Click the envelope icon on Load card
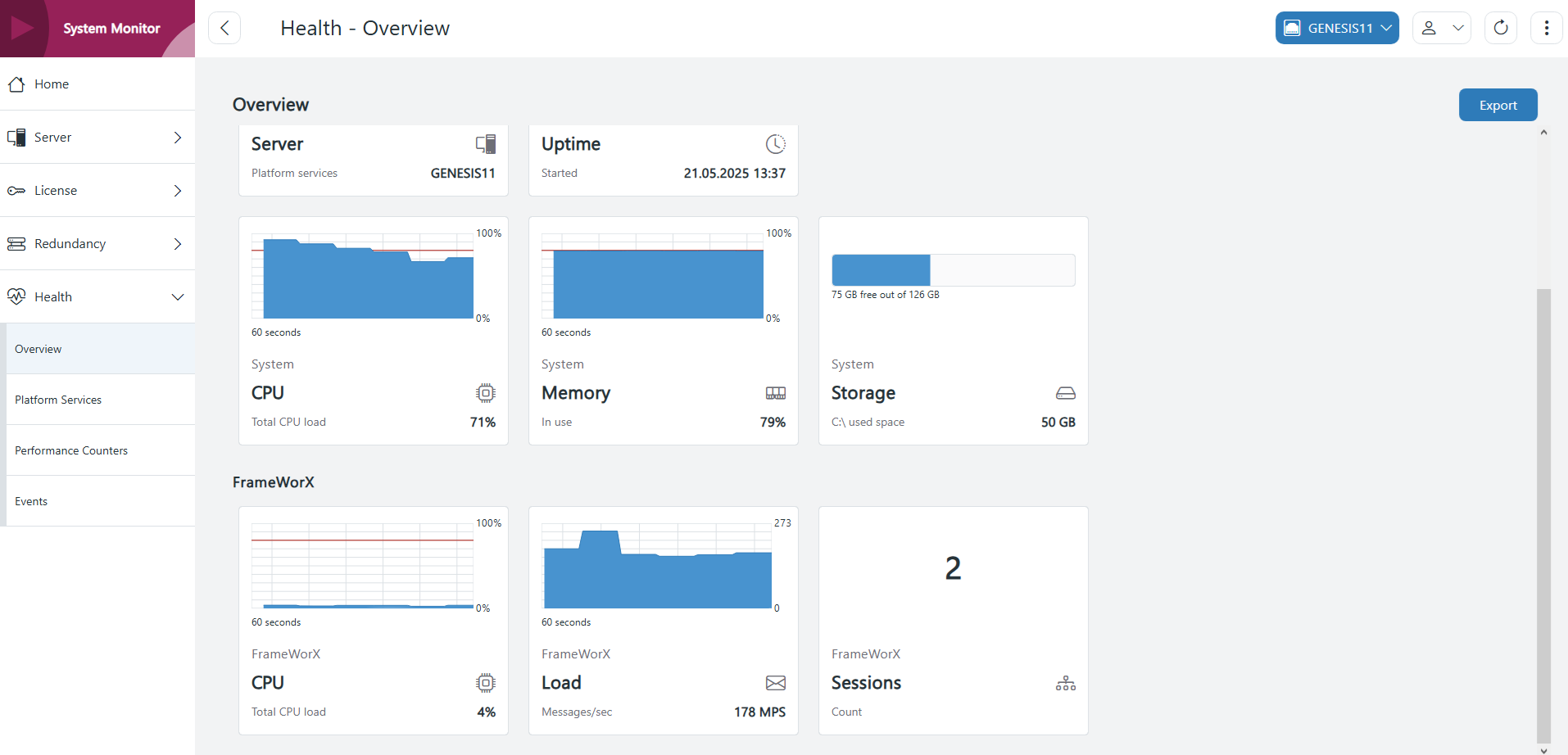 pos(776,683)
